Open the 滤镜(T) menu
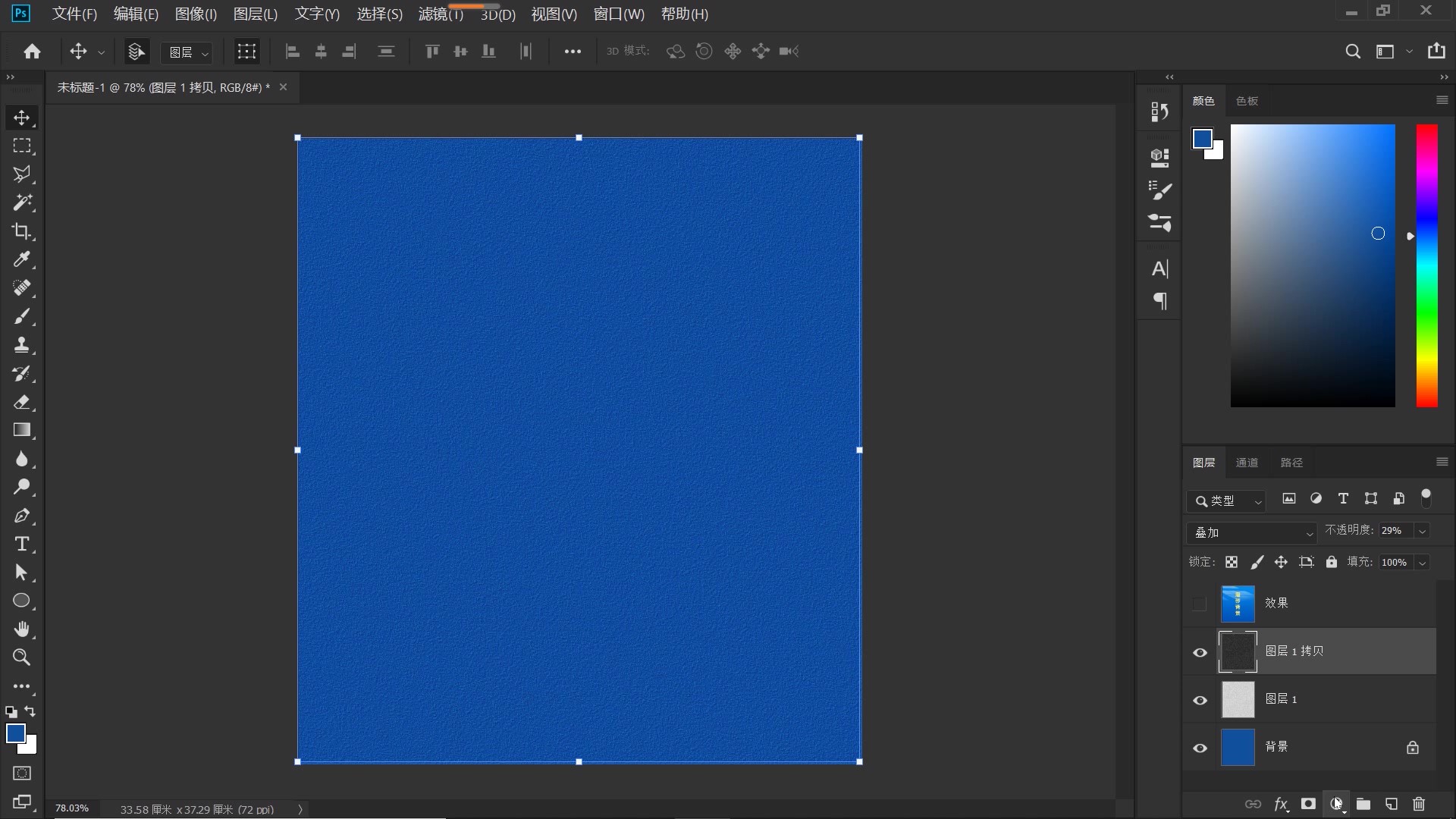 click(x=440, y=14)
